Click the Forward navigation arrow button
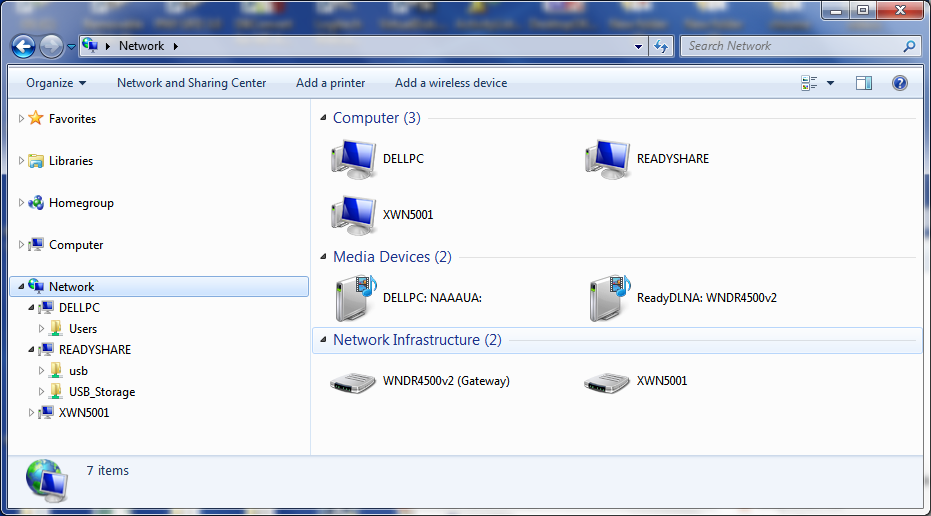Screen dimensions: 931x516 point(52,46)
